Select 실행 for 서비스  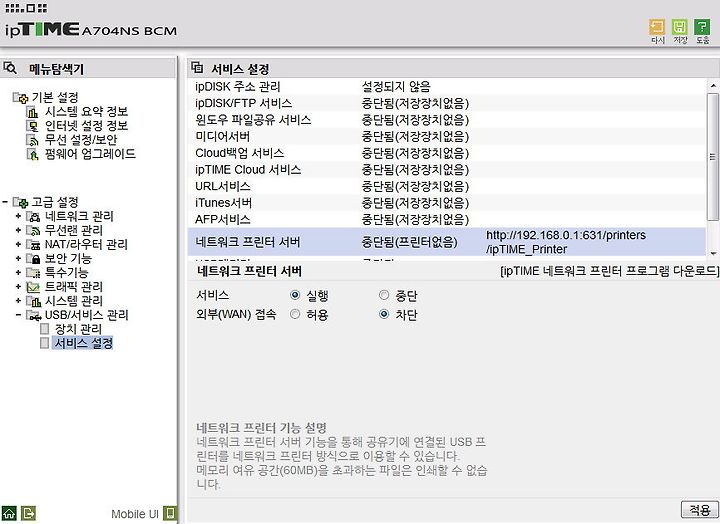point(295,295)
